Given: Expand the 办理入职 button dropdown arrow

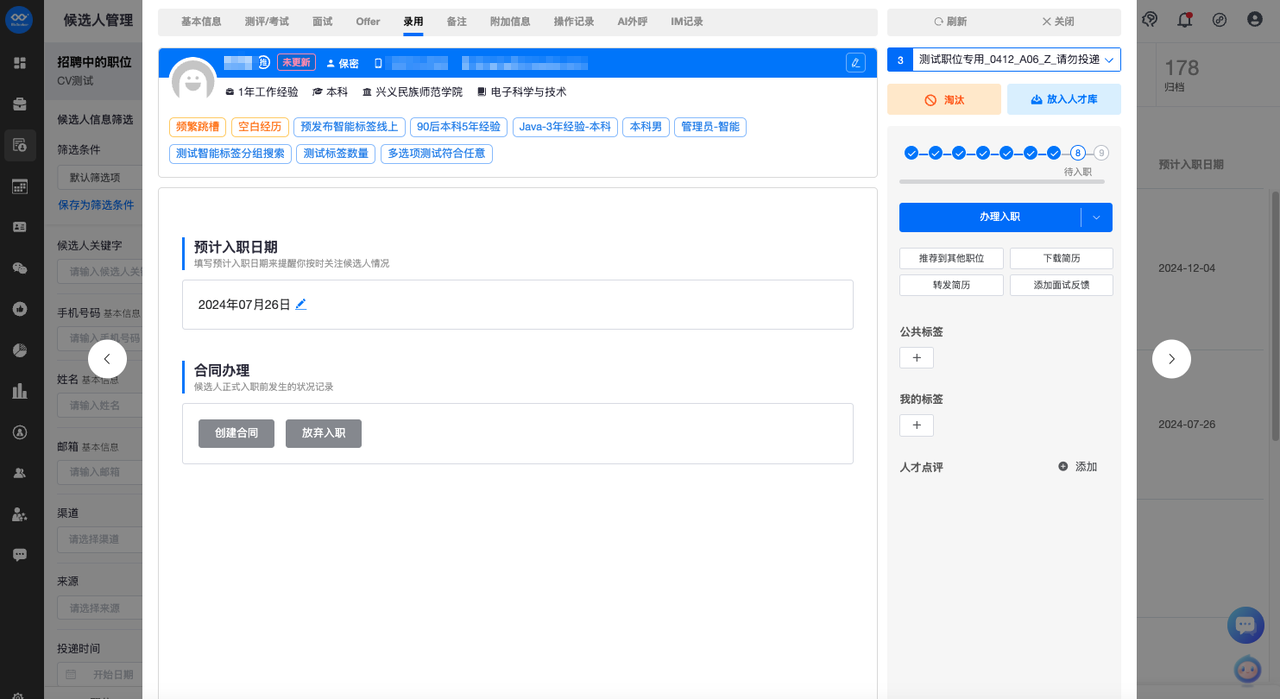Looking at the screenshot, I should click(x=1096, y=218).
